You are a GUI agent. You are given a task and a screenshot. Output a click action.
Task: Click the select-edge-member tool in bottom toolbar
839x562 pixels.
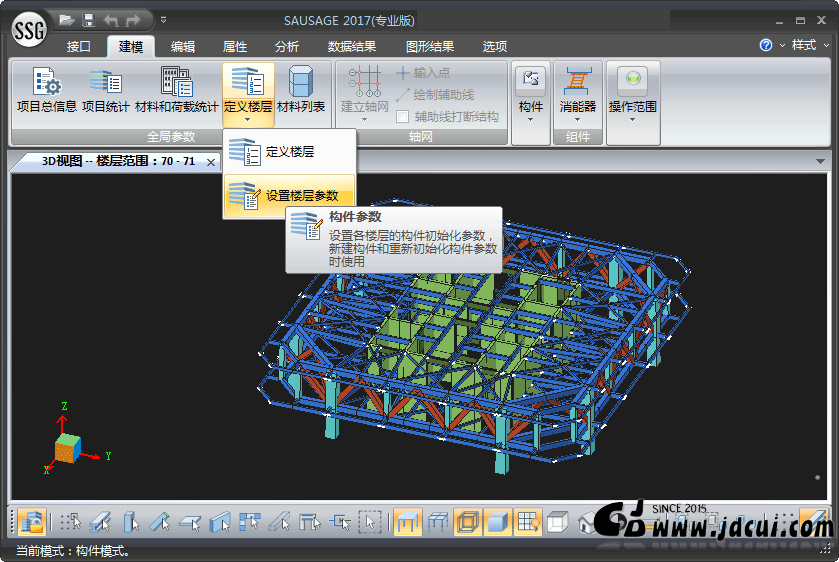(x=250, y=521)
